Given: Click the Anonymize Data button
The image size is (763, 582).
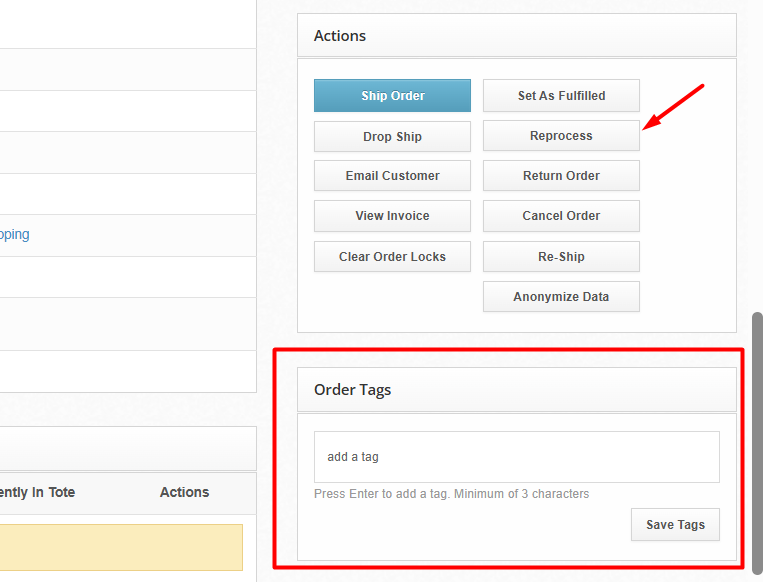Looking at the screenshot, I should pos(561,297).
